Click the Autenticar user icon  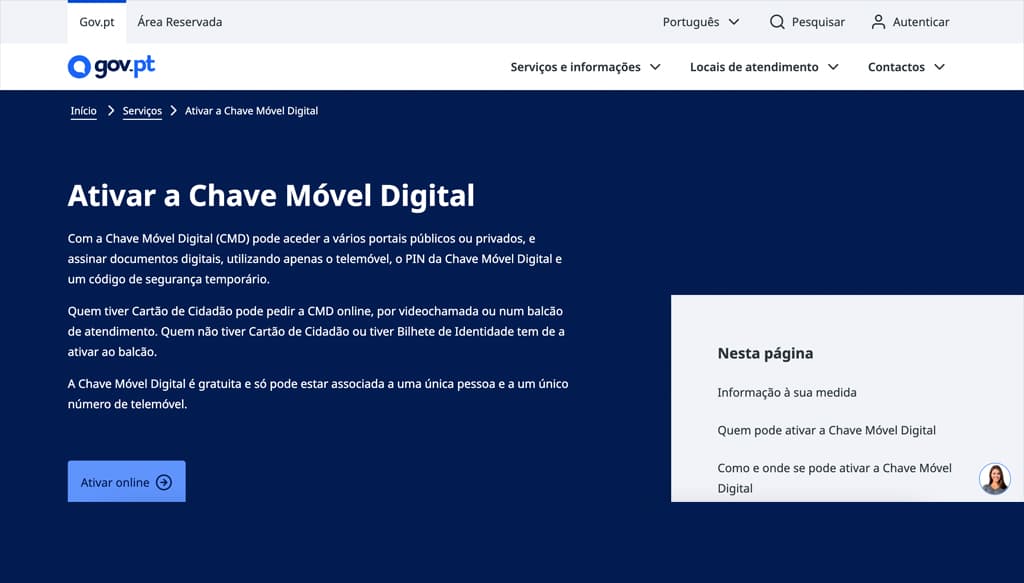[878, 21]
